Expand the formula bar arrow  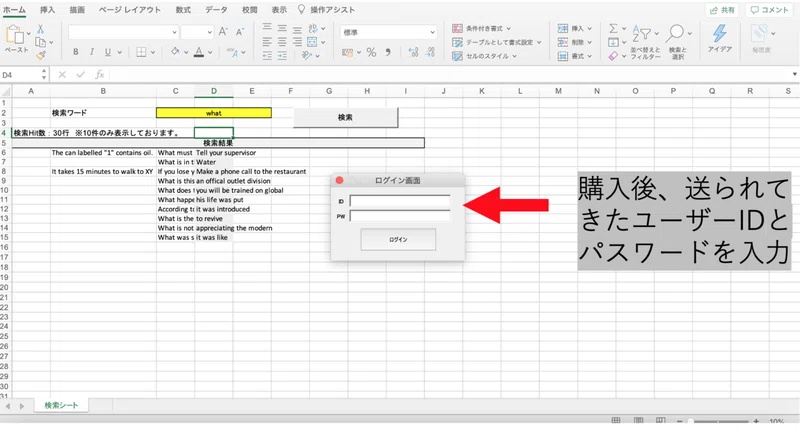click(794, 74)
